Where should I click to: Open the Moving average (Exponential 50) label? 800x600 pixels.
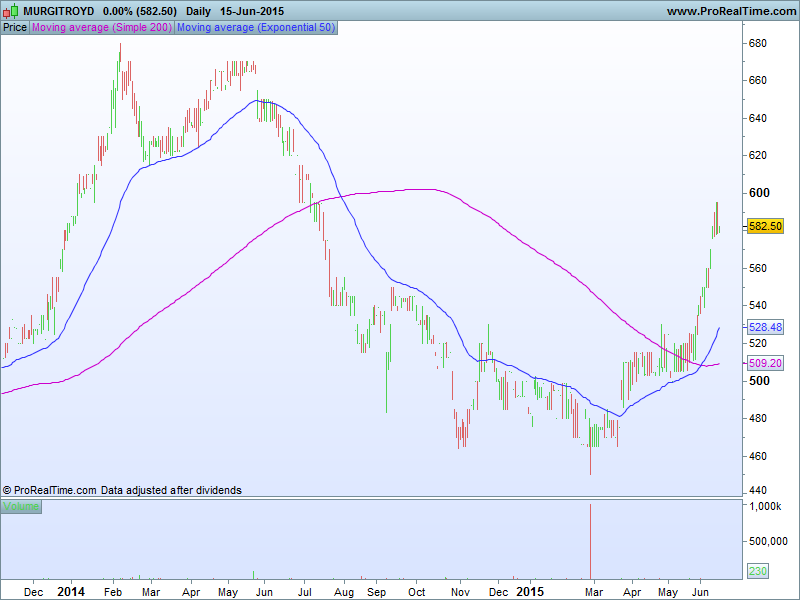[x=256, y=28]
